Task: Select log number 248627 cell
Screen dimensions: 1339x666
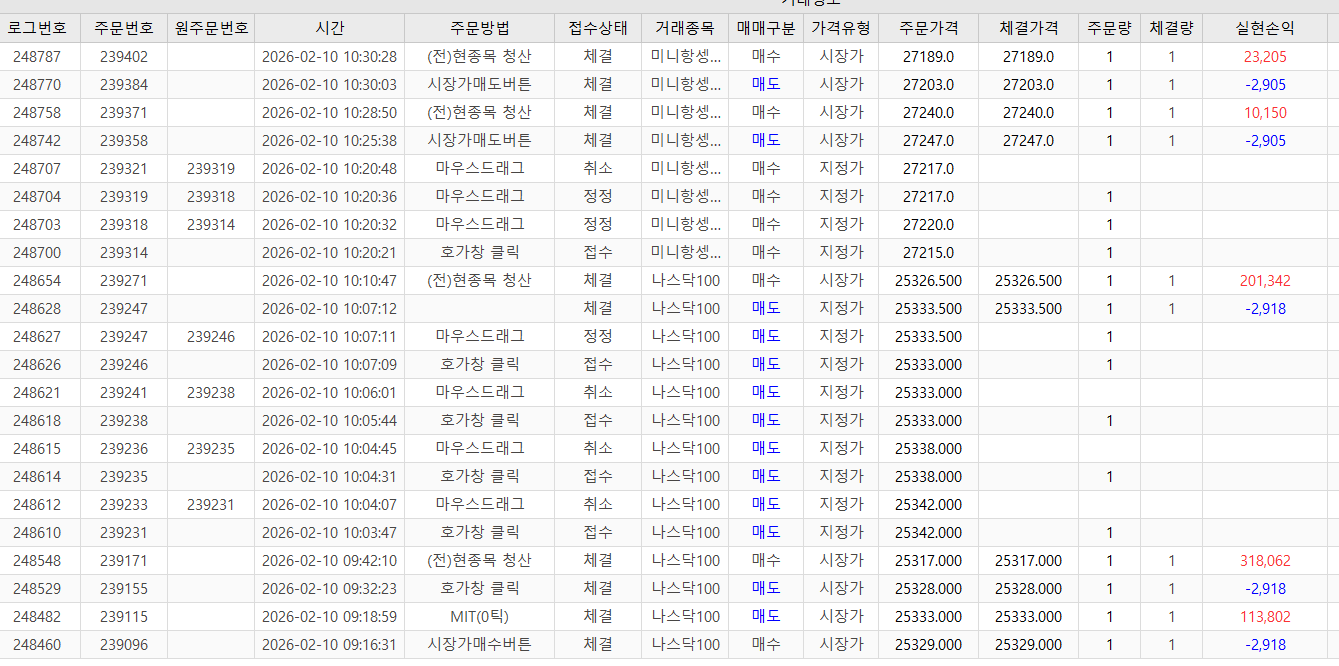Action: point(38,337)
